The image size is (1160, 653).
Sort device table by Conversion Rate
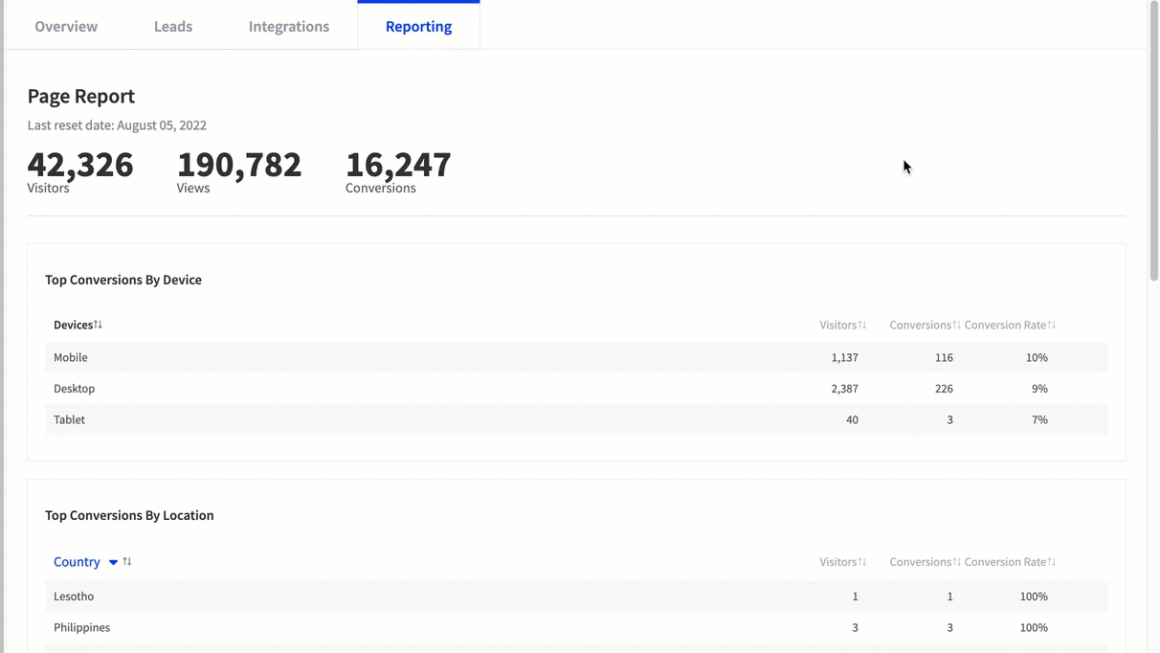tap(1051, 325)
